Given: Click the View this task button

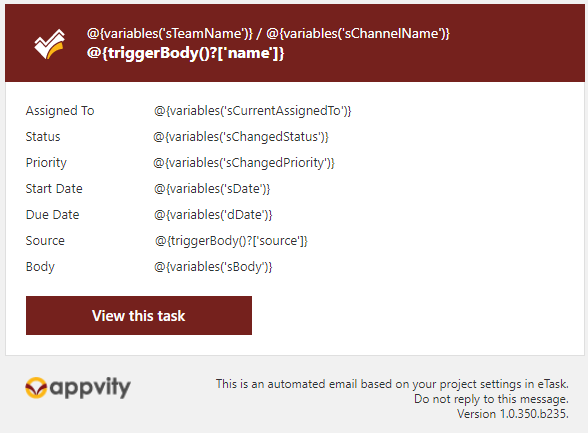Looking at the screenshot, I should tap(139, 315).
